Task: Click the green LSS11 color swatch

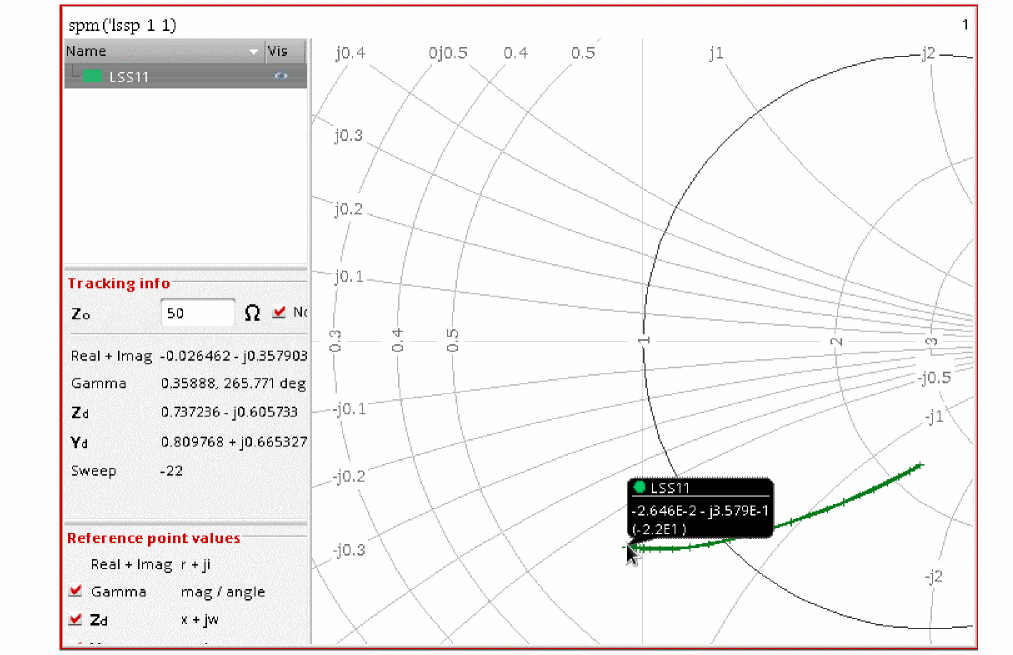Action: tap(92, 76)
